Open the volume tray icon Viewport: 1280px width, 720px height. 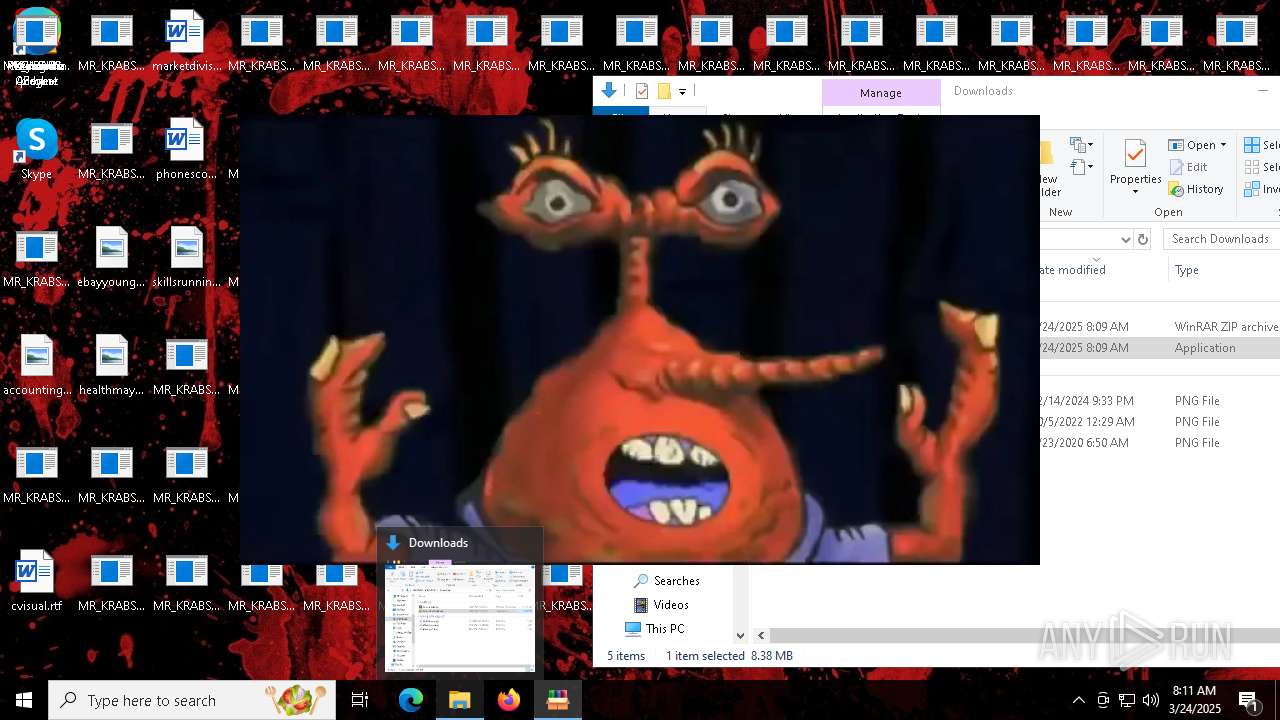click(x=1151, y=700)
